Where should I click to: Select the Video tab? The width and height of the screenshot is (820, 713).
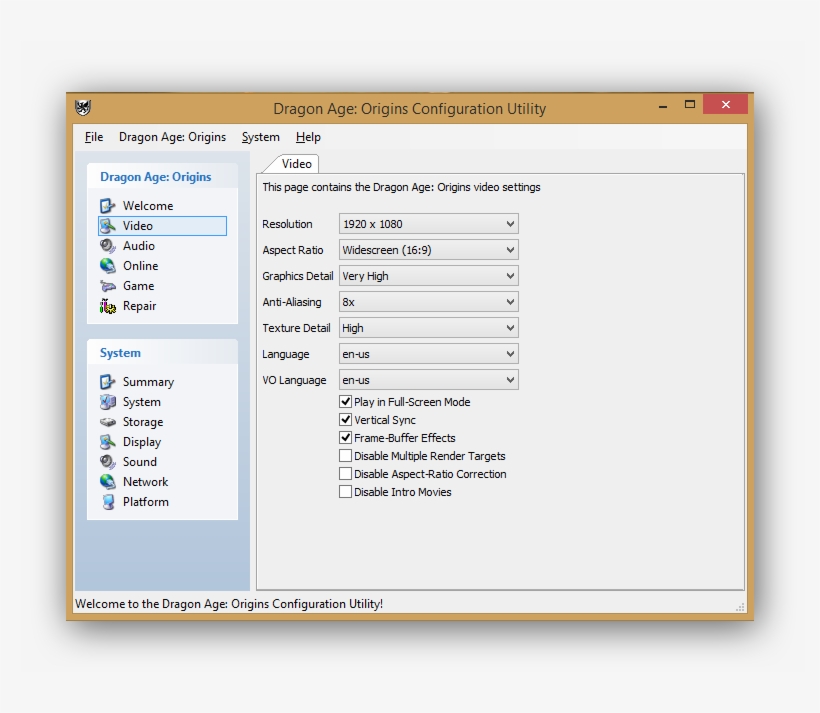296,164
